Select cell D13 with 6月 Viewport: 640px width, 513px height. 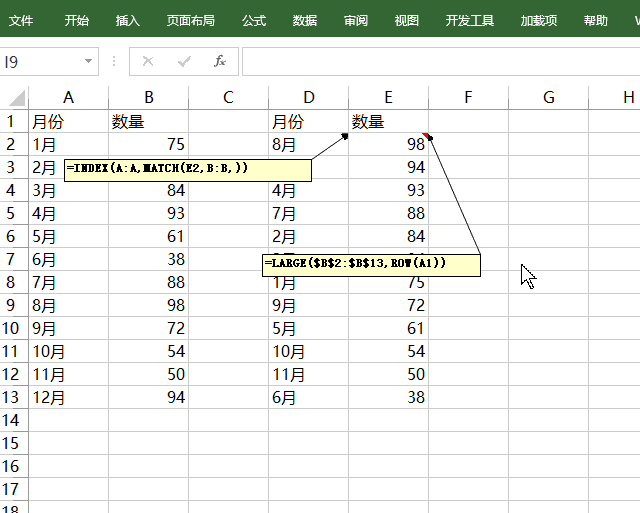pyautogui.click(x=309, y=397)
